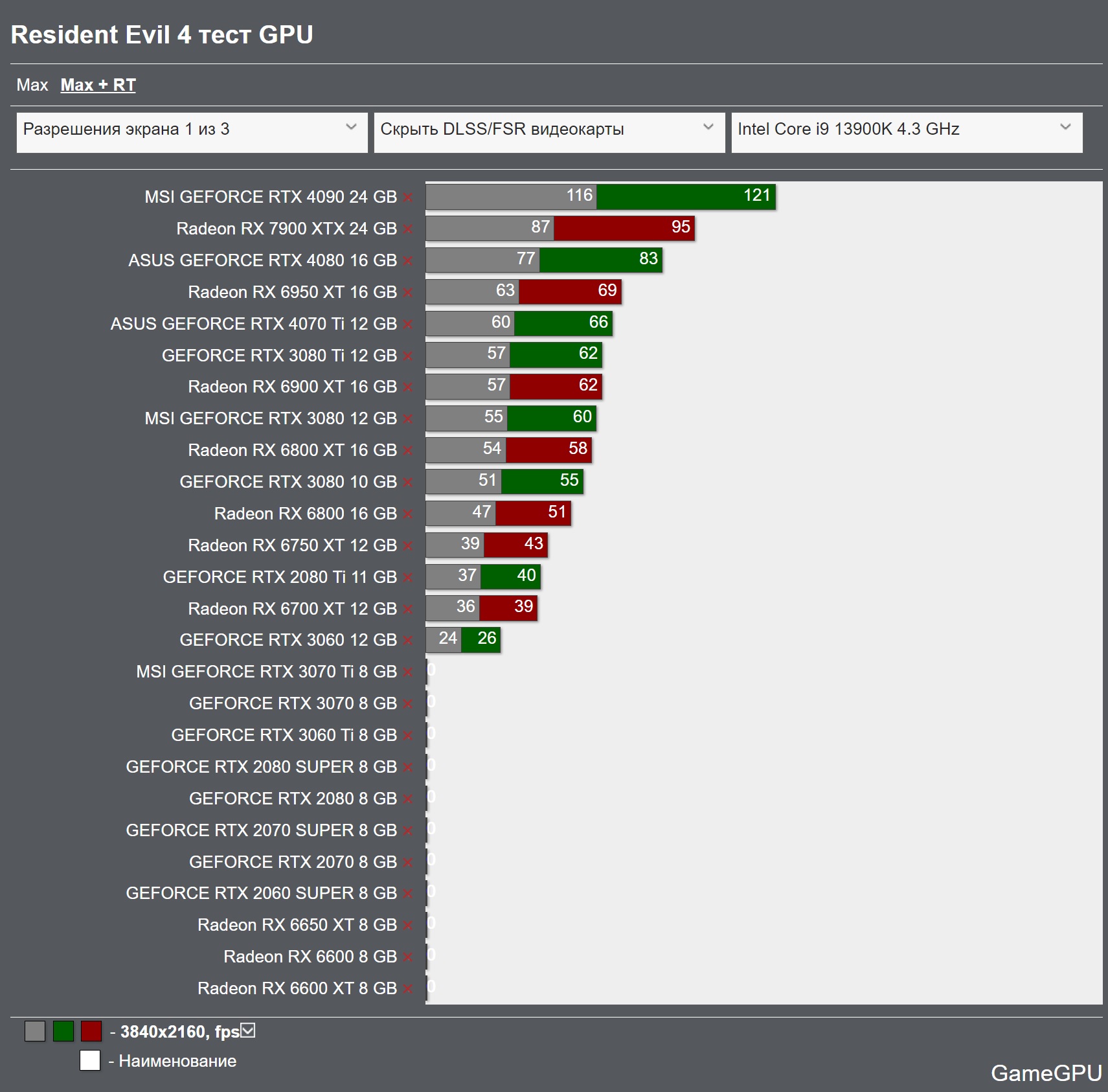The image size is (1108, 1092).
Task: Click the GameGPU logo link
Action: pyautogui.click(x=1046, y=1073)
